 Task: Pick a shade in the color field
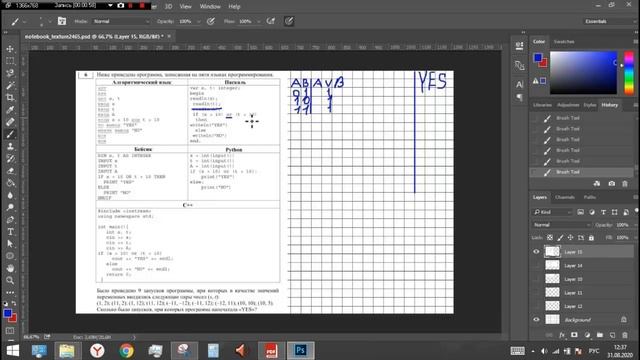[x=583, y=73]
